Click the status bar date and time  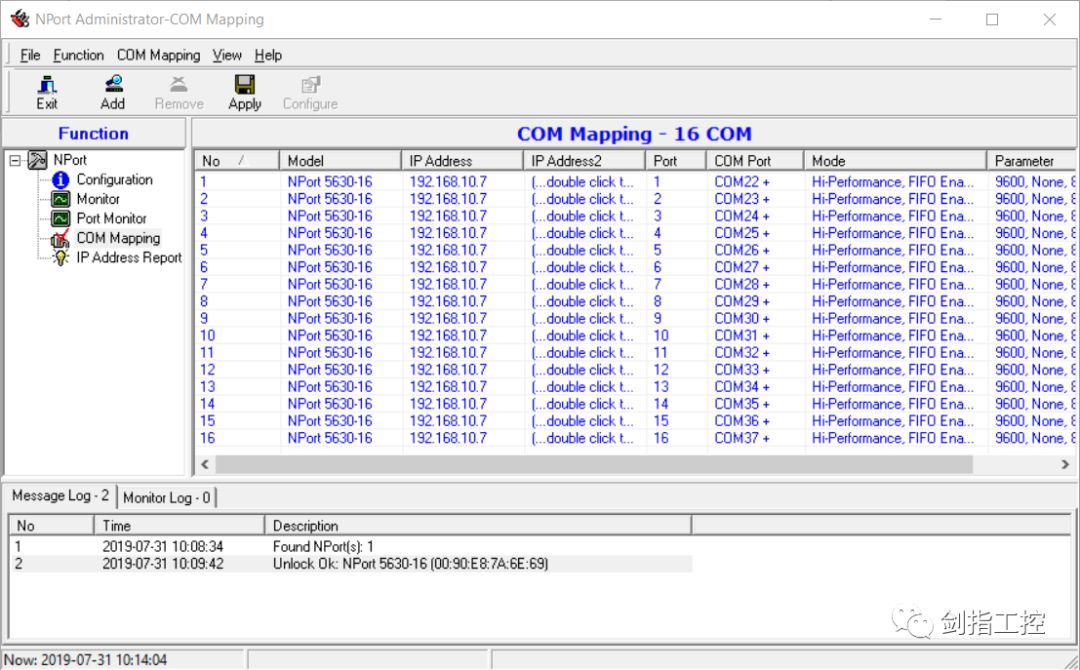[85, 660]
